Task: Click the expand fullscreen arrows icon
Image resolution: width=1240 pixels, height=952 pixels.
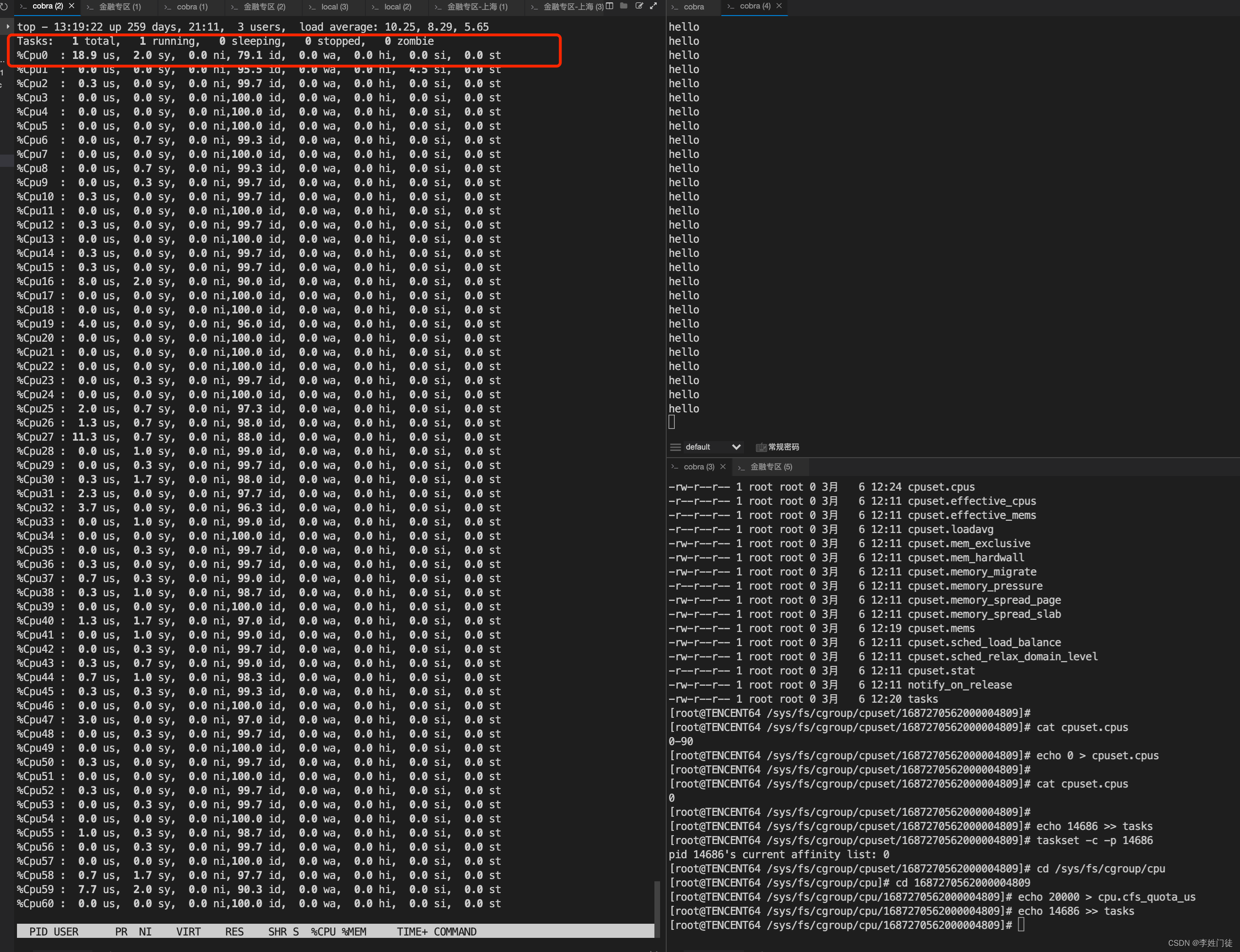Action: point(653,6)
